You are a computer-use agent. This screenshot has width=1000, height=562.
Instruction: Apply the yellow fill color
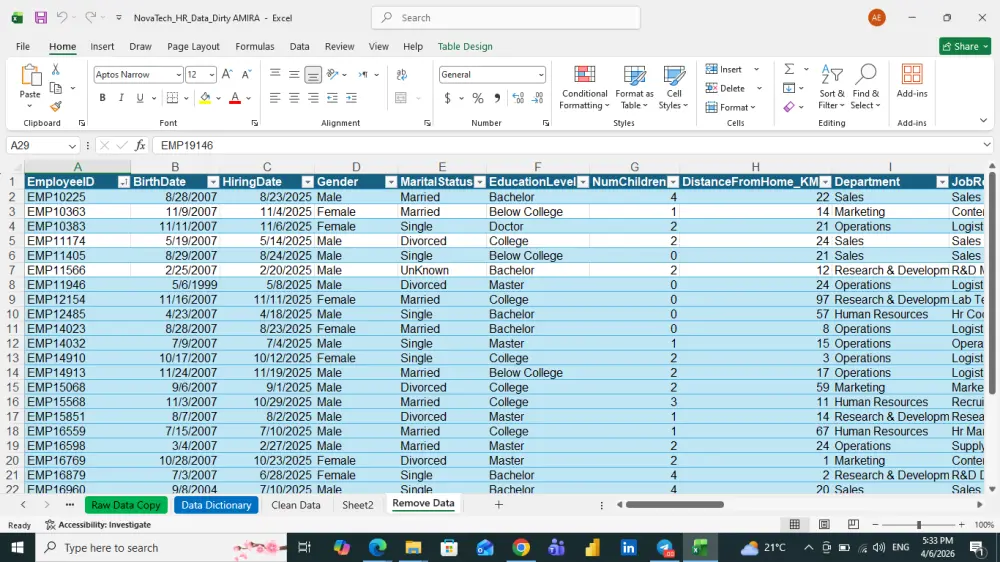[205, 98]
